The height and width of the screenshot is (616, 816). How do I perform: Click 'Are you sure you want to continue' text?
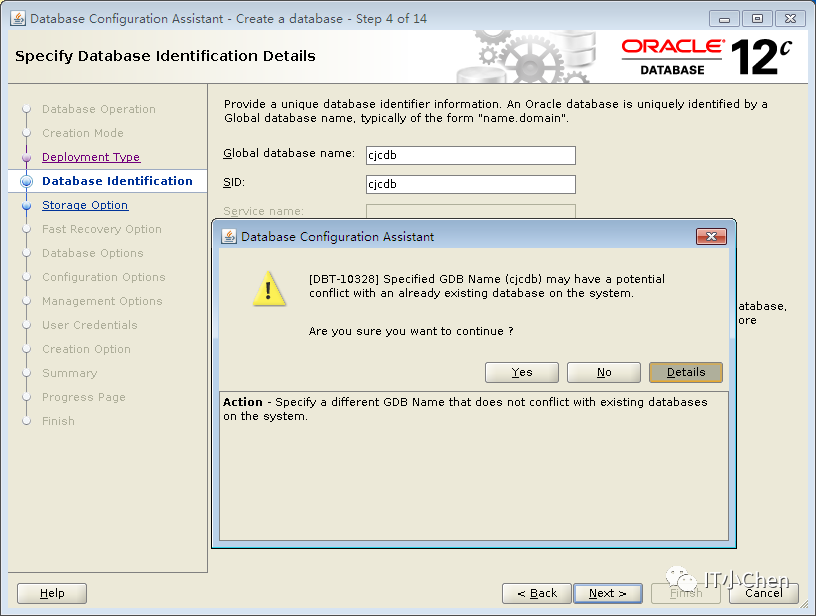tap(411, 331)
